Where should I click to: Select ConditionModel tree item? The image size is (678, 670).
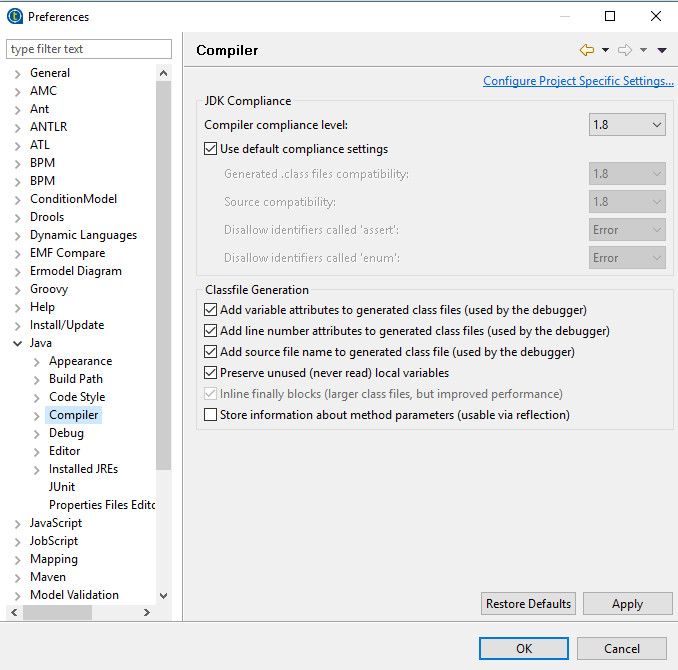click(74, 199)
